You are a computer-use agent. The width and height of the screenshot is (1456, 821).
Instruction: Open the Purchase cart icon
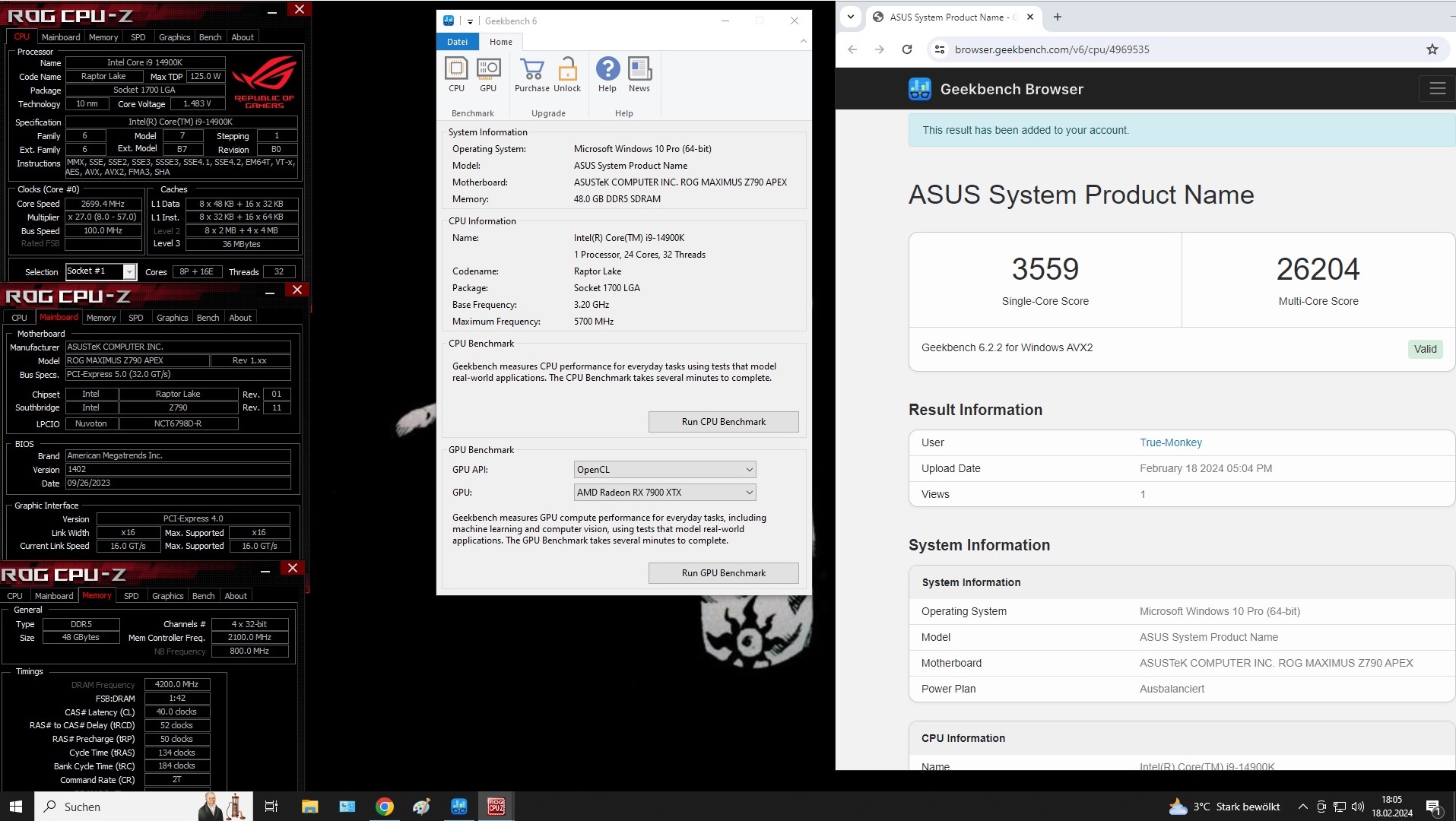point(532,74)
